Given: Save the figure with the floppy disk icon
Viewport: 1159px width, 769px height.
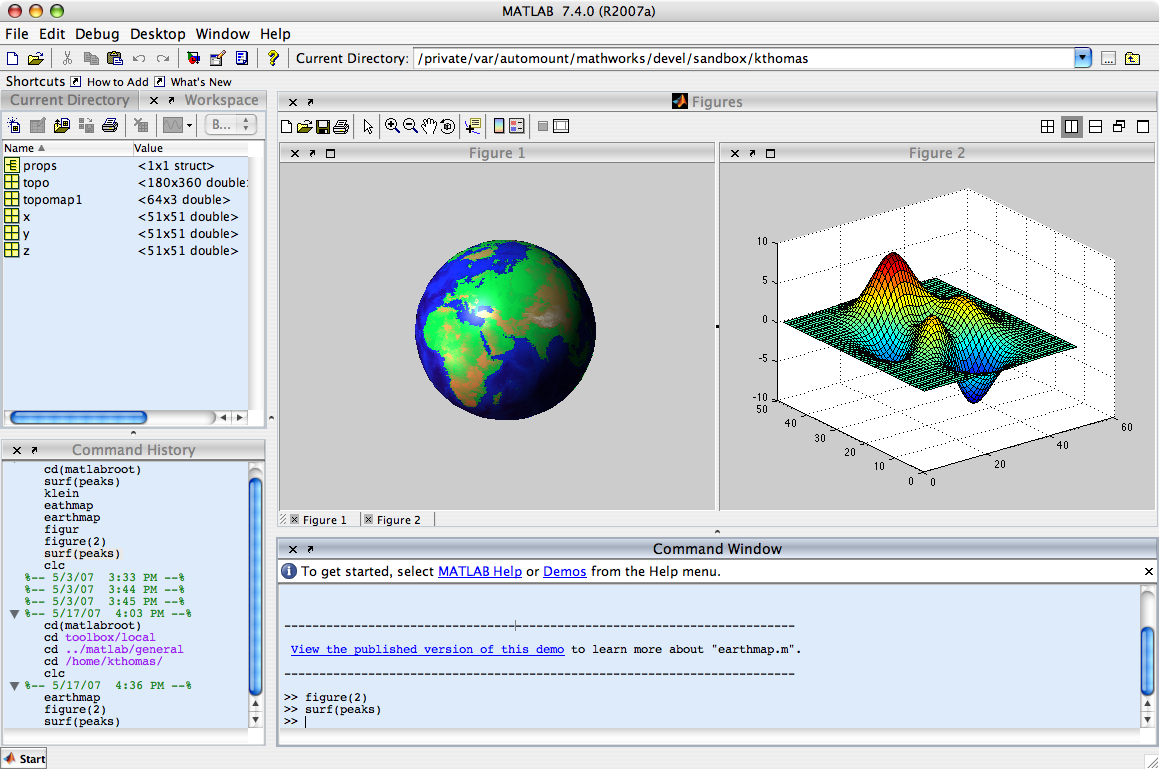Looking at the screenshot, I should click(x=323, y=126).
